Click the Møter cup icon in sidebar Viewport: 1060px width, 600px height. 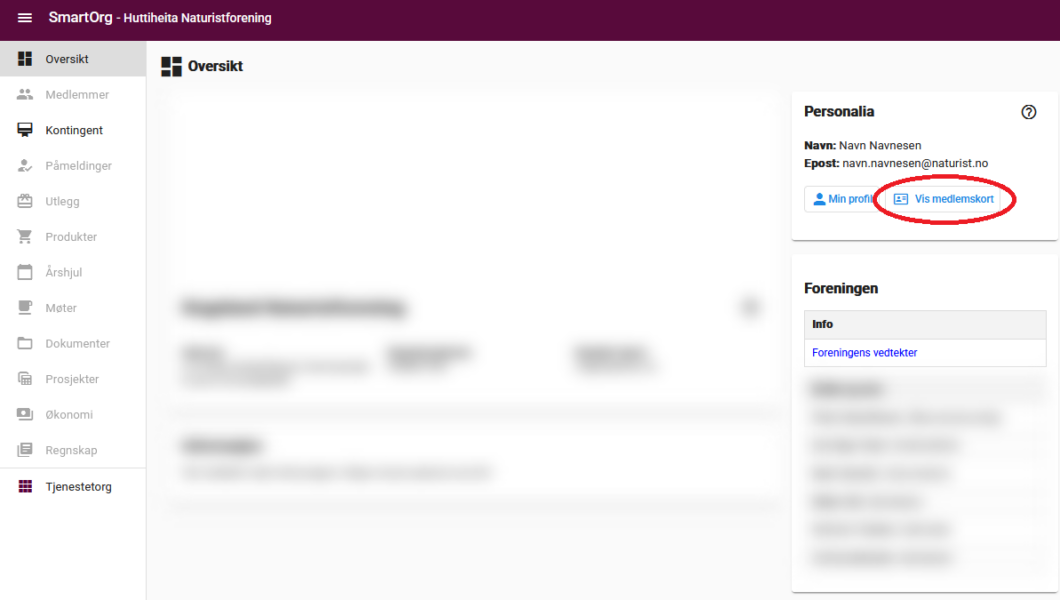25,308
